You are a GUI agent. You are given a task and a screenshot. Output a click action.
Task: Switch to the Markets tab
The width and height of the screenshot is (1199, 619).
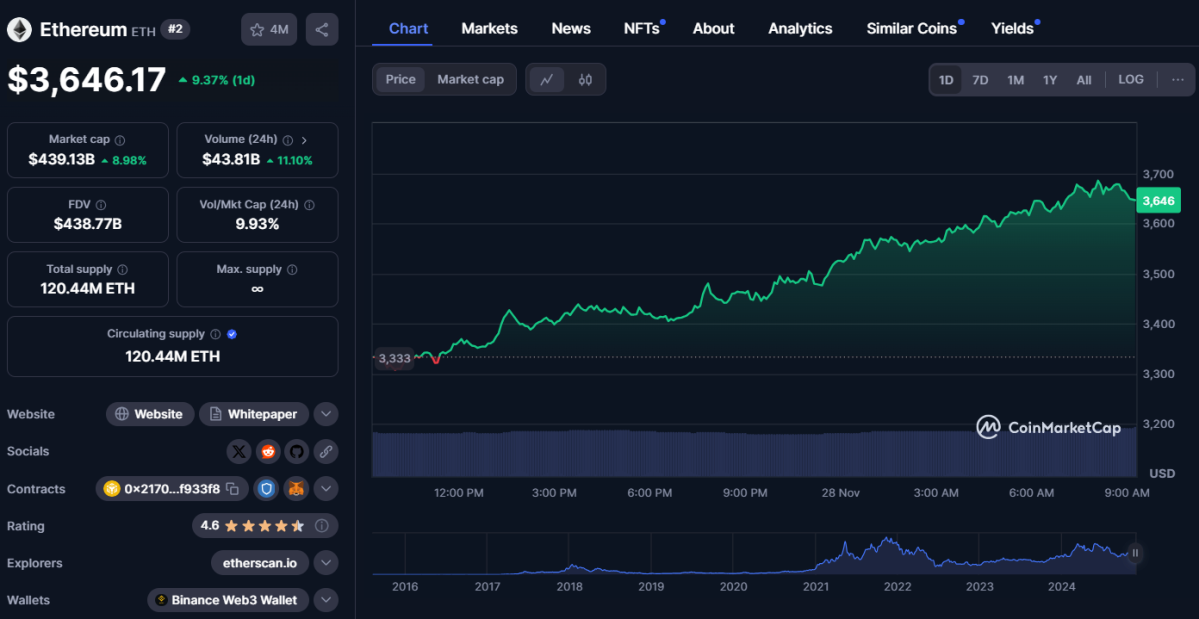coord(489,28)
